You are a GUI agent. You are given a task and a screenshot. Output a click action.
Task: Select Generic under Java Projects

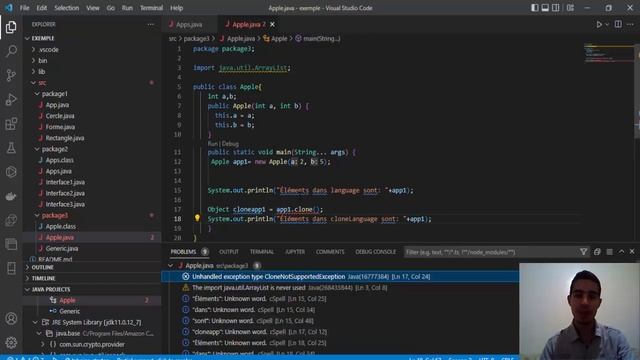pos(69,311)
